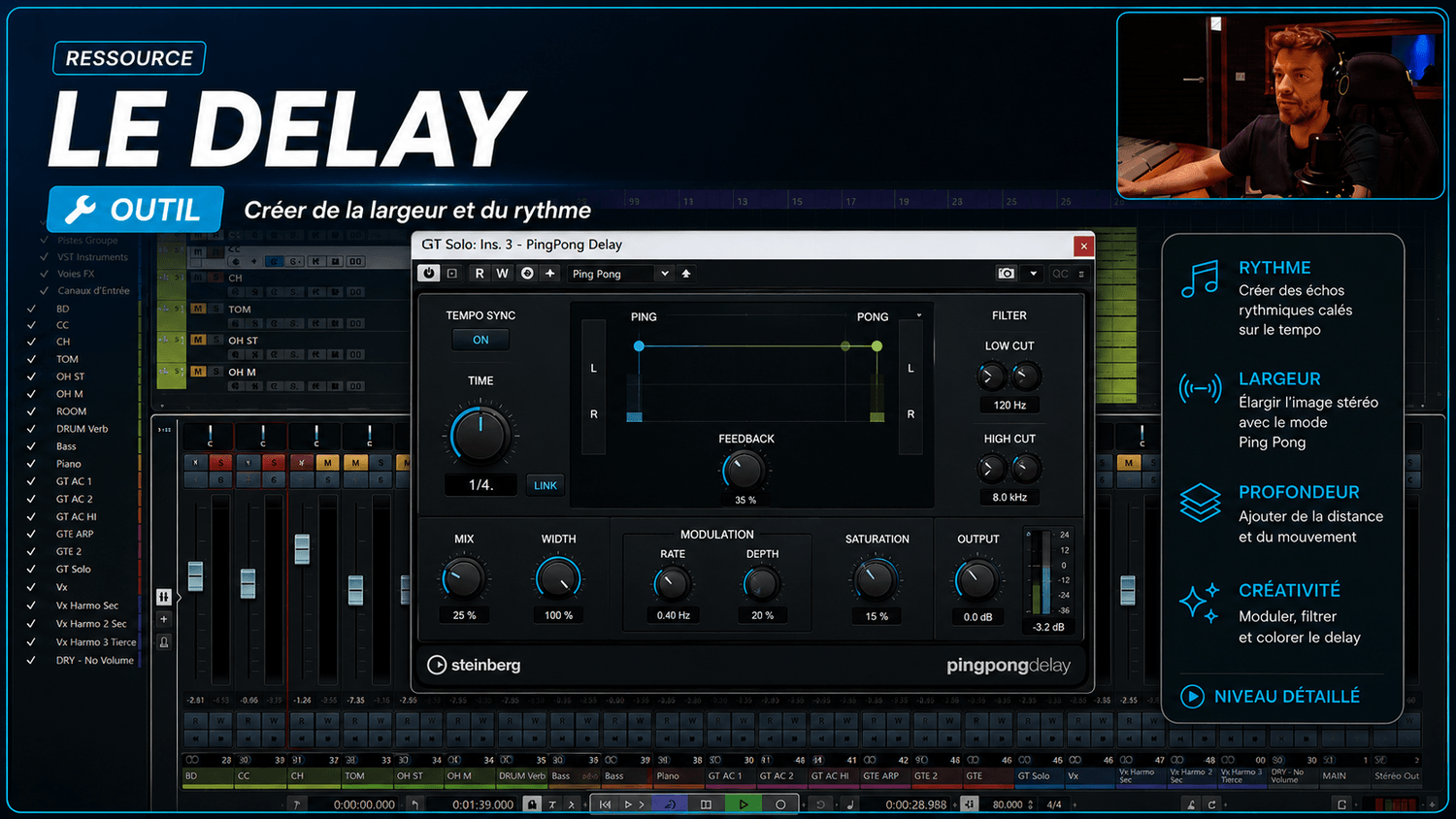The image size is (1456, 819).
Task: Click the SATURATION knob
Action: click(x=876, y=579)
